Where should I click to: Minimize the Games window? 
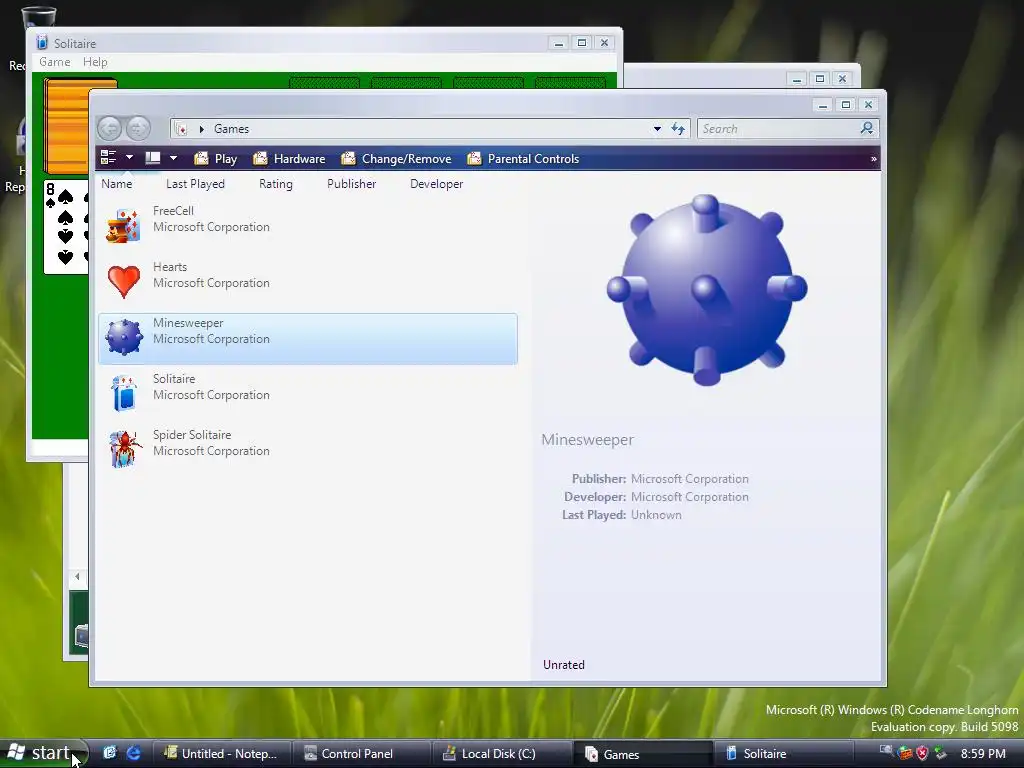pyautogui.click(x=823, y=104)
